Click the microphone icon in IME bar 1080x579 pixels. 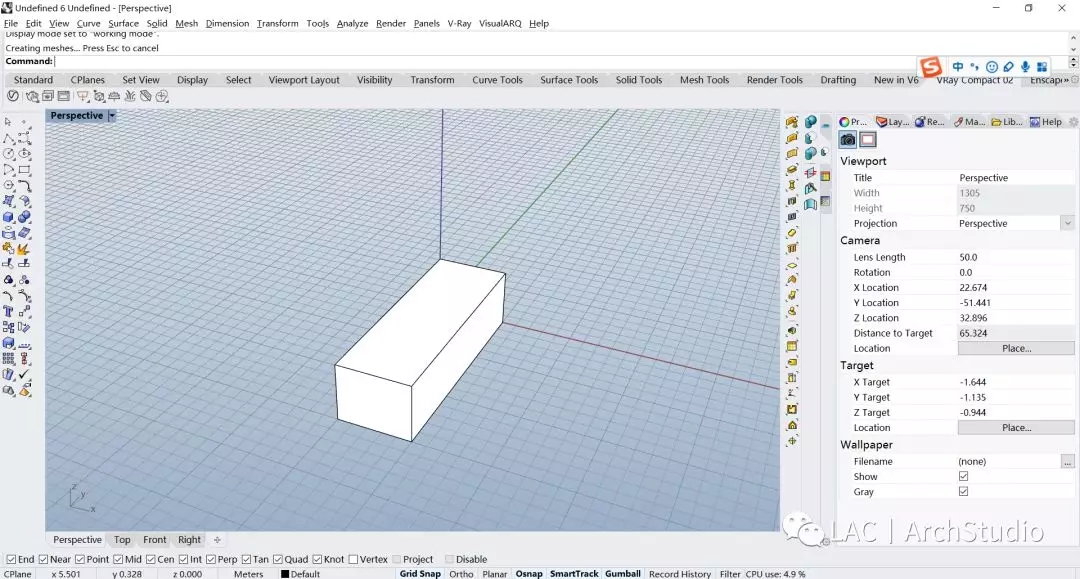coord(1025,67)
